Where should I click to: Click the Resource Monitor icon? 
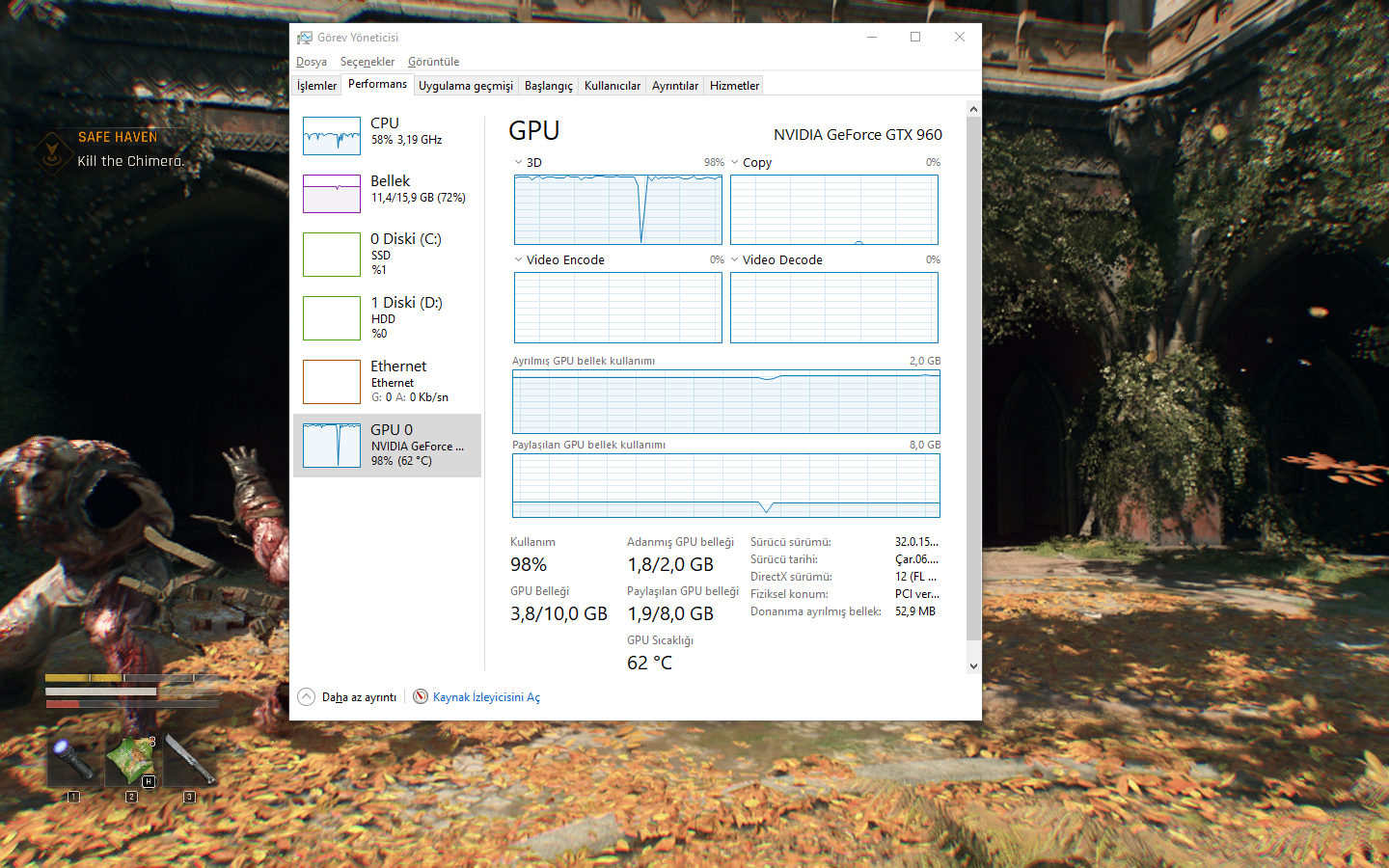(421, 696)
